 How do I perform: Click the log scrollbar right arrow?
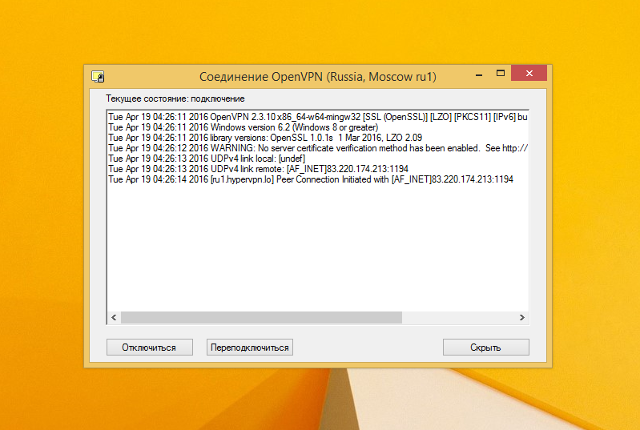(522, 317)
